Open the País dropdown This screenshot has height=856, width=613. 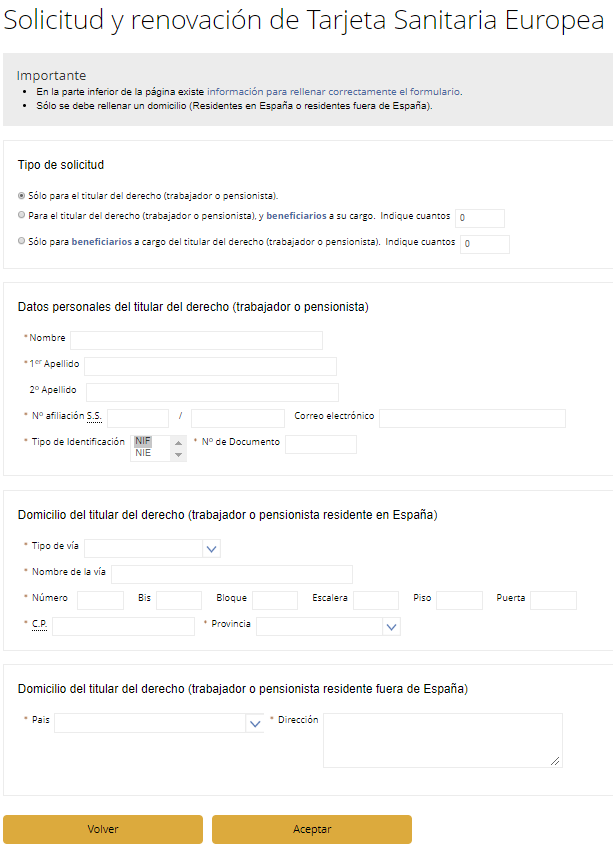159,722
